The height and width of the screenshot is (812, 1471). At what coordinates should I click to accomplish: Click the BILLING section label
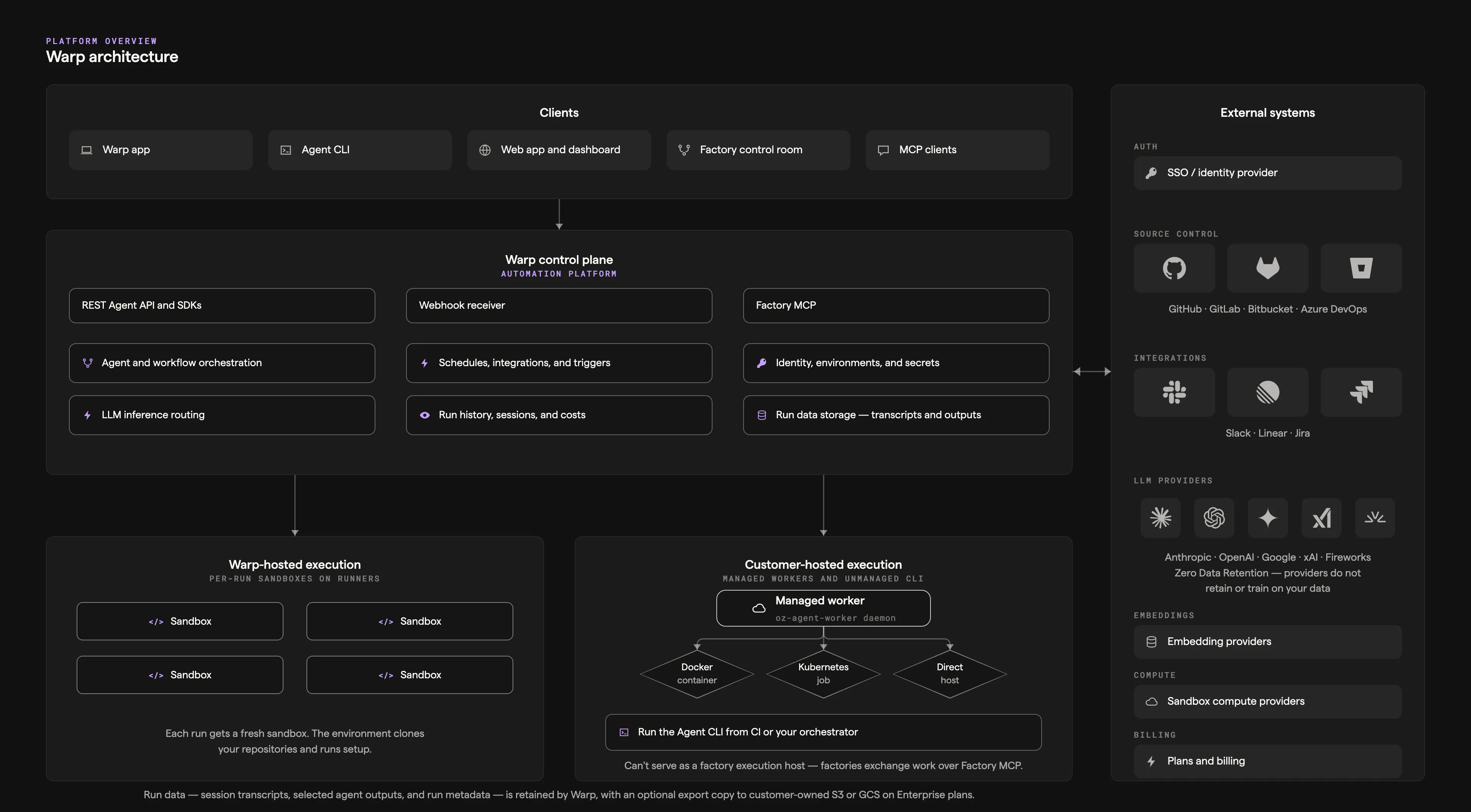tap(1155, 735)
